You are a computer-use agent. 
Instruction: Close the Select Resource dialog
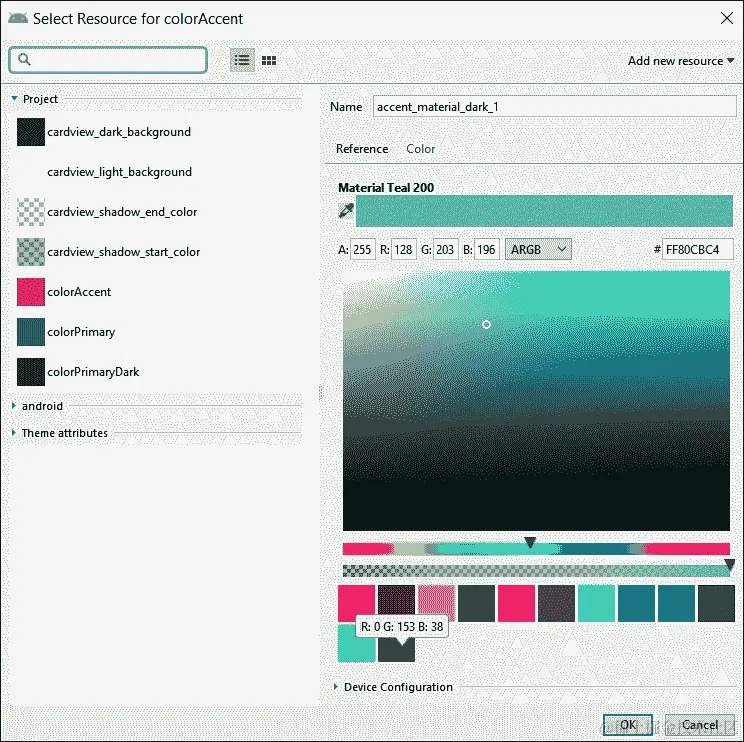(726, 19)
